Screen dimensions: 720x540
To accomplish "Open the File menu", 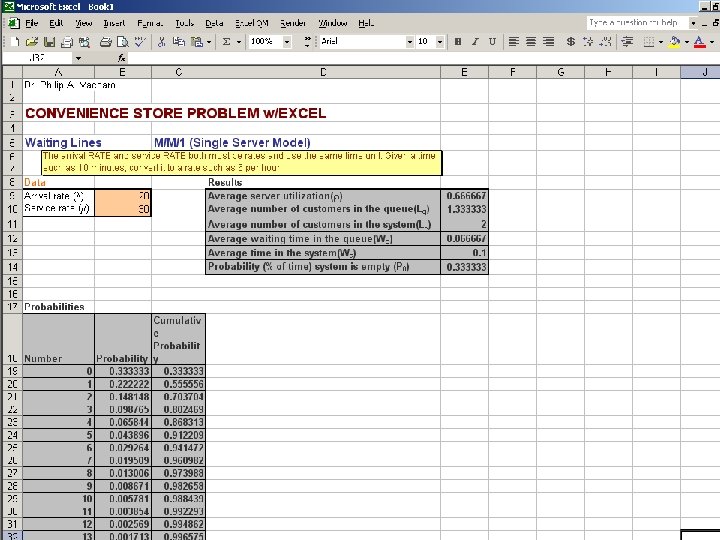I will 32,23.
